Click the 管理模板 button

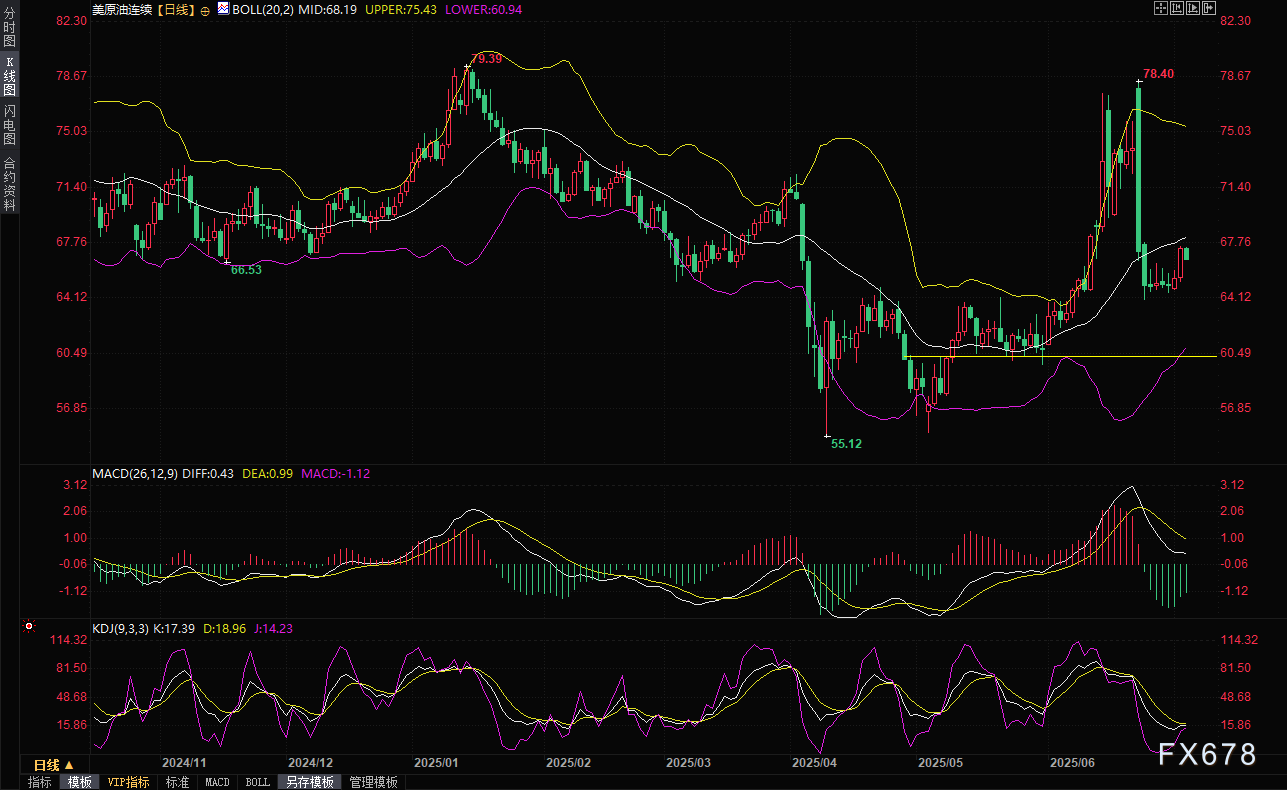373,782
